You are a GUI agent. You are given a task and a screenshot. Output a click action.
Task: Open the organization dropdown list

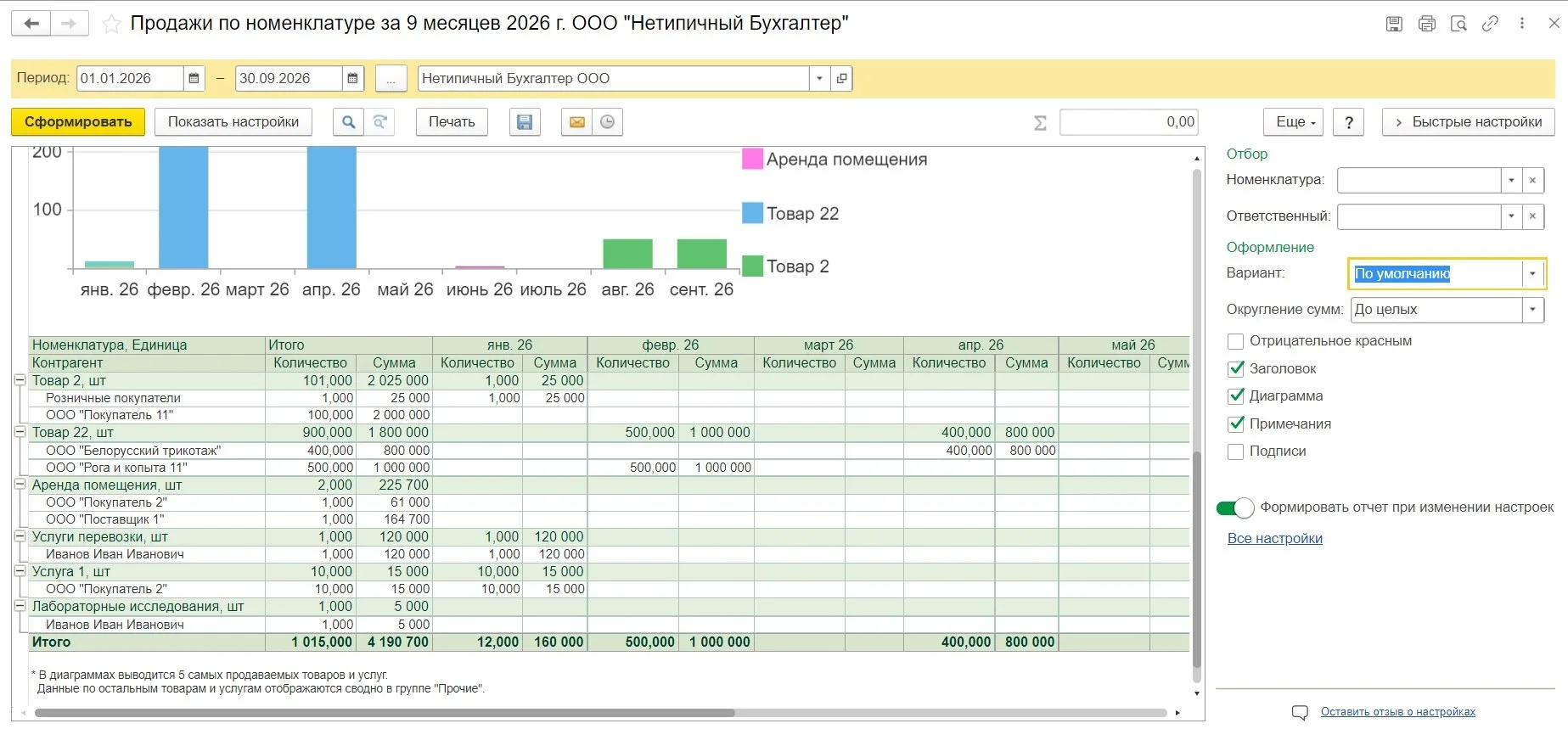(819, 78)
